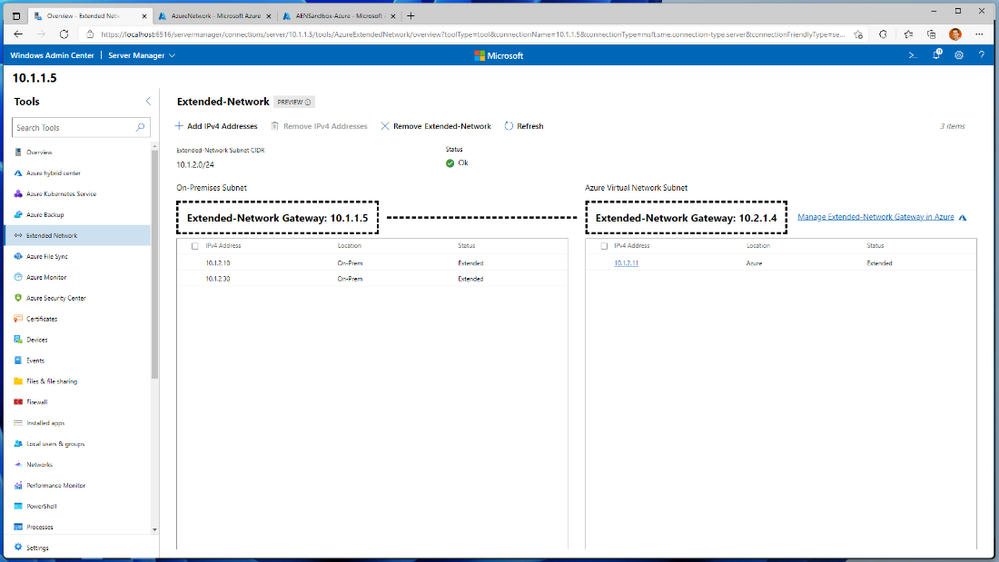The image size is (999, 562).
Task: Open Installed apps tool
Action: [45, 423]
